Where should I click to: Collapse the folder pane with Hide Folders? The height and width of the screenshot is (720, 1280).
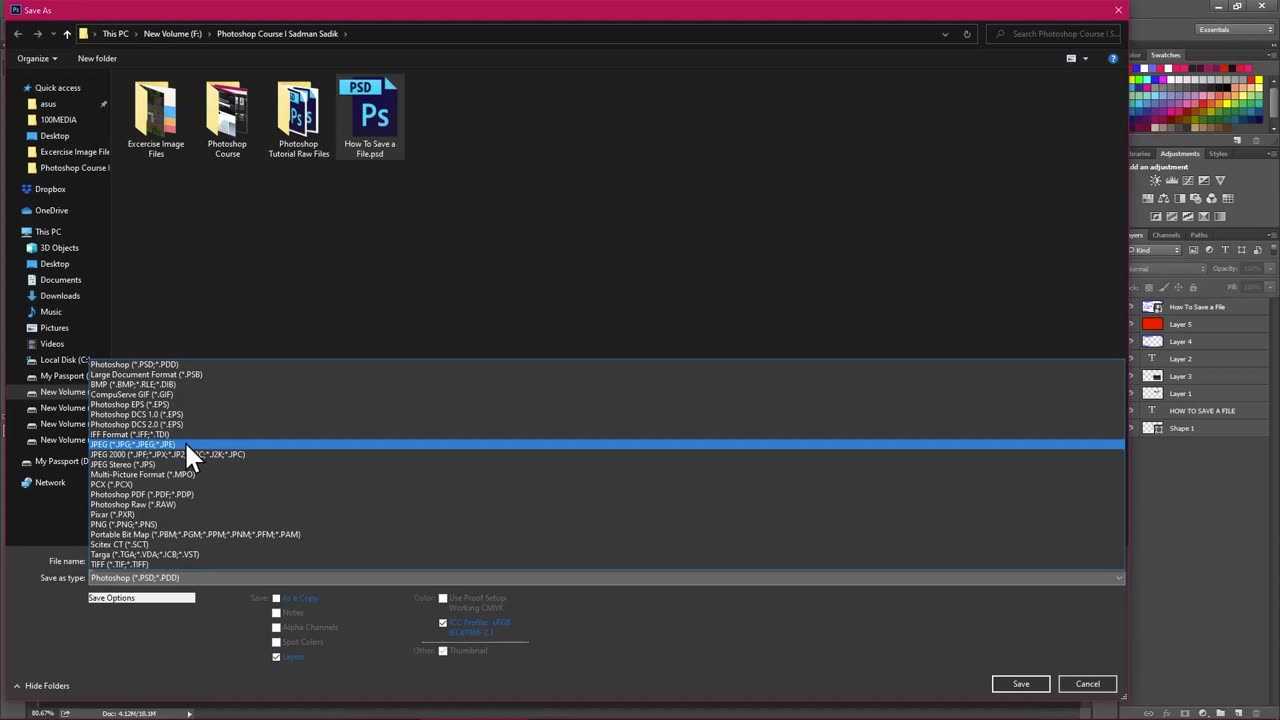(x=41, y=686)
